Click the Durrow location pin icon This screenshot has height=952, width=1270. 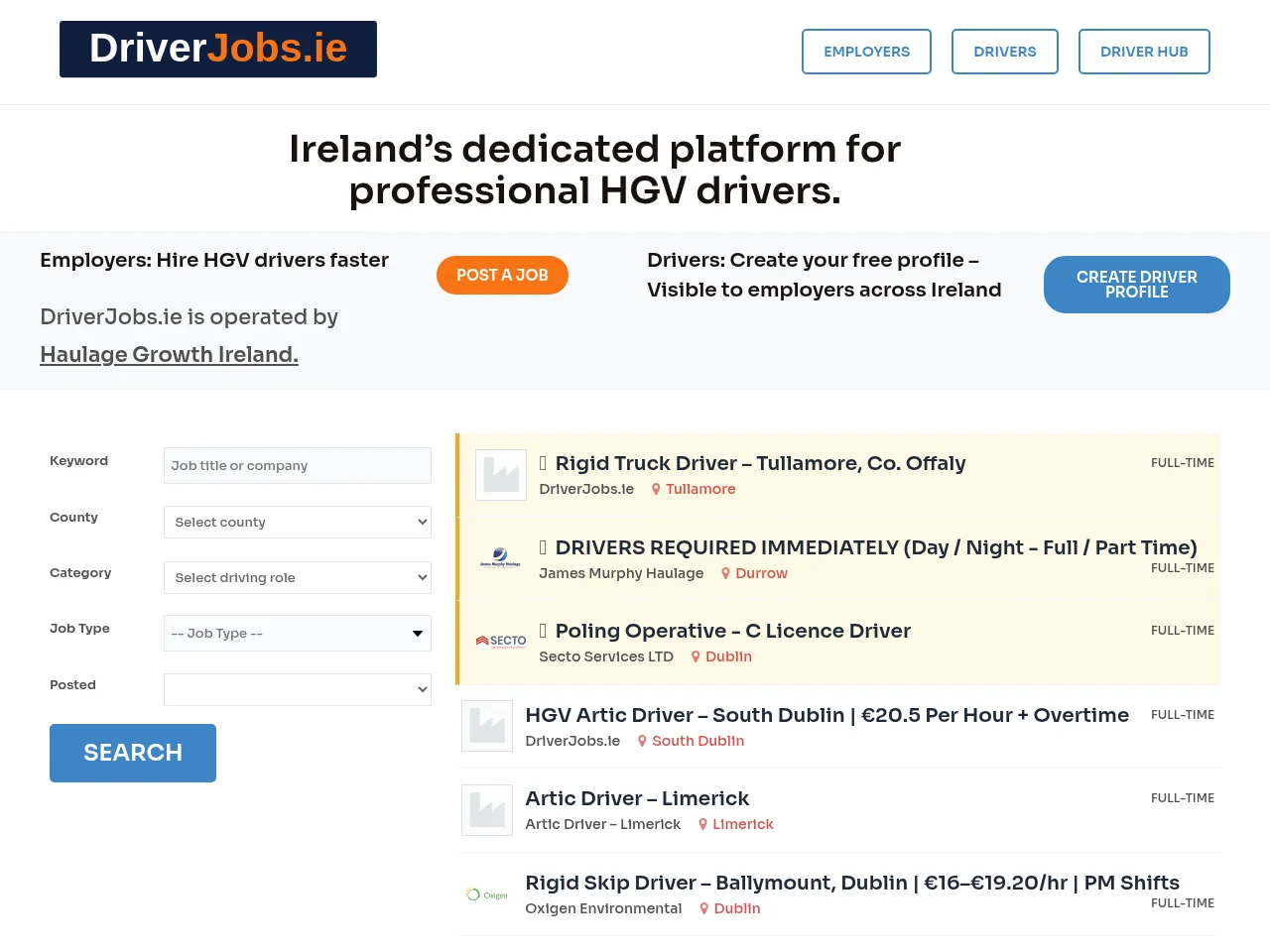tap(725, 573)
